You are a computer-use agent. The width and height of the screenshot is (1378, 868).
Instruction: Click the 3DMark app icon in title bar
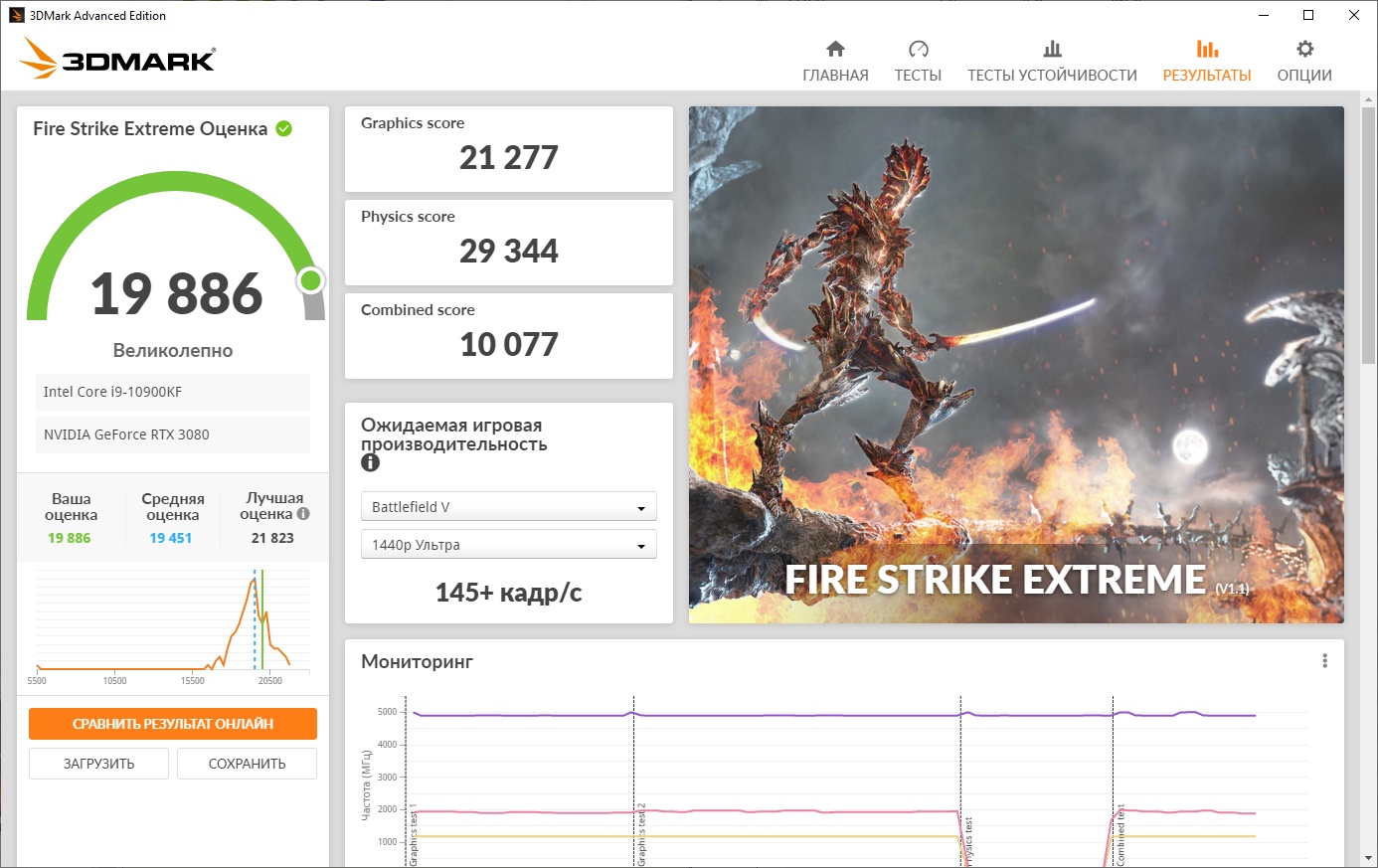16,15
